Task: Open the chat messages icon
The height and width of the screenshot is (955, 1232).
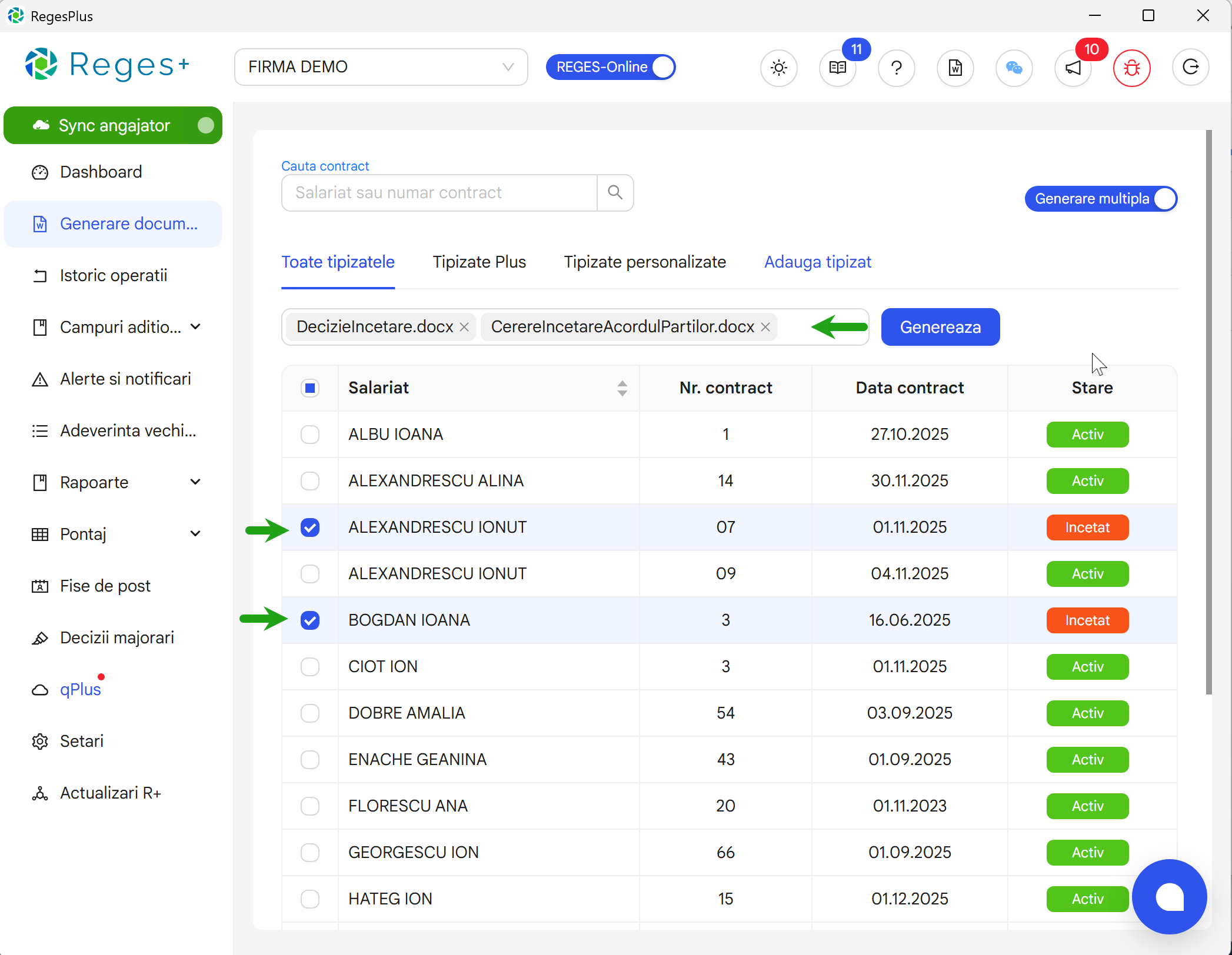Action: pos(1014,68)
